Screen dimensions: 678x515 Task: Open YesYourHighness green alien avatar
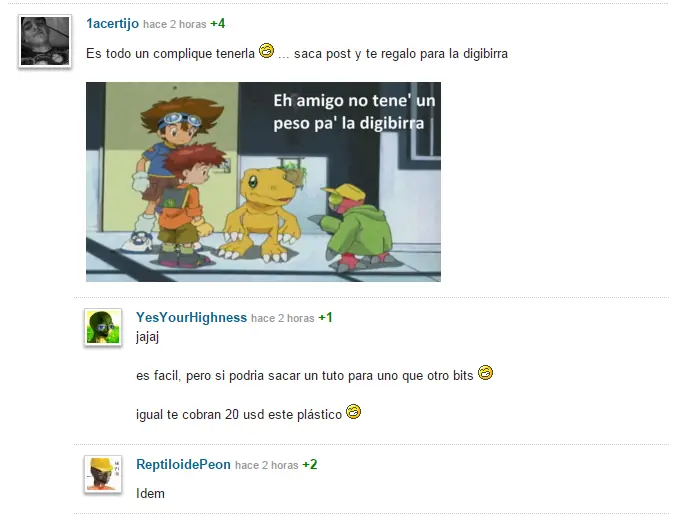(103, 327)
